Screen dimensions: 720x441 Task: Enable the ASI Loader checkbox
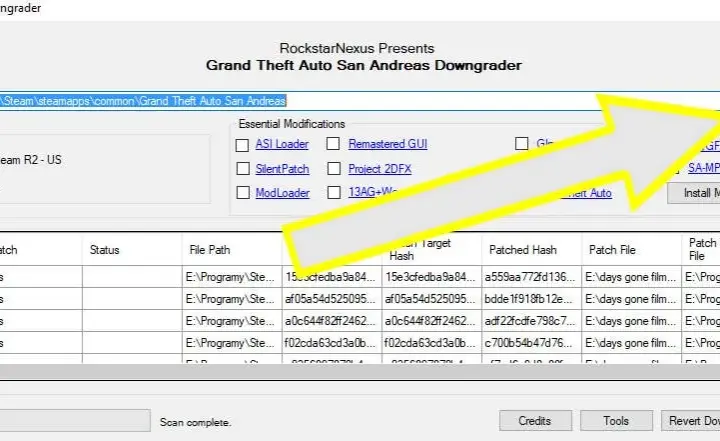pos(242,145)
